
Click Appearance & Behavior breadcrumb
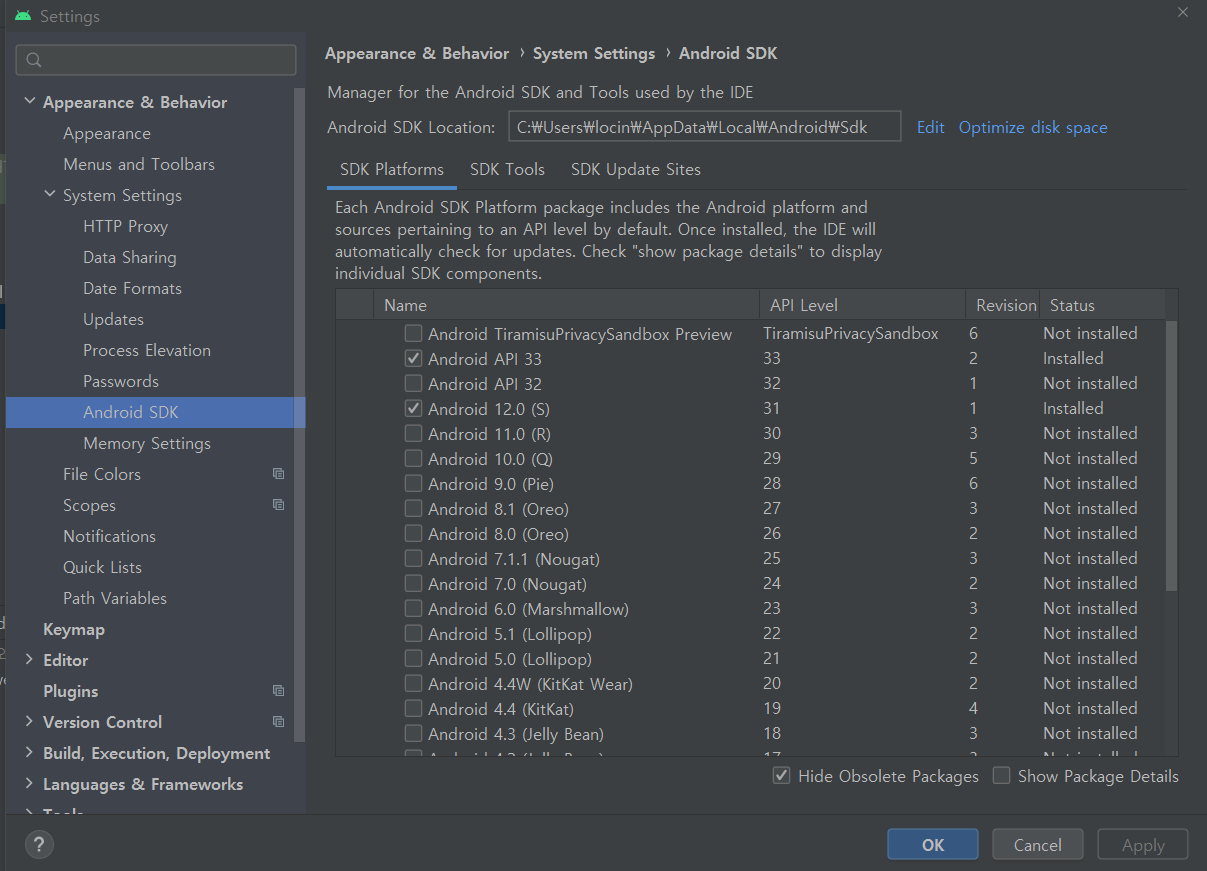(417, 54)
